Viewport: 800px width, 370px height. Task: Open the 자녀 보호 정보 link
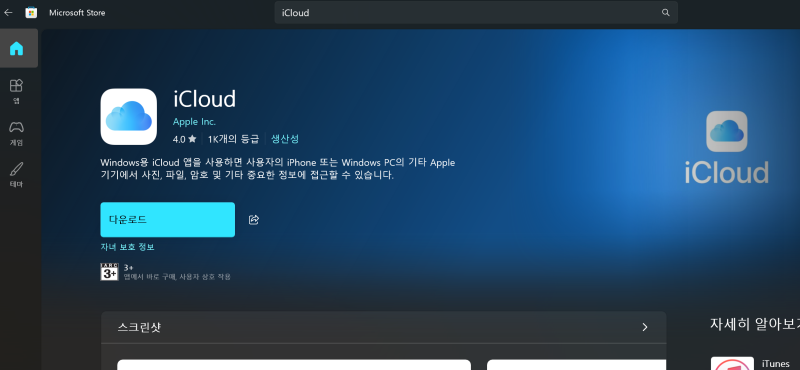(128, 247)
